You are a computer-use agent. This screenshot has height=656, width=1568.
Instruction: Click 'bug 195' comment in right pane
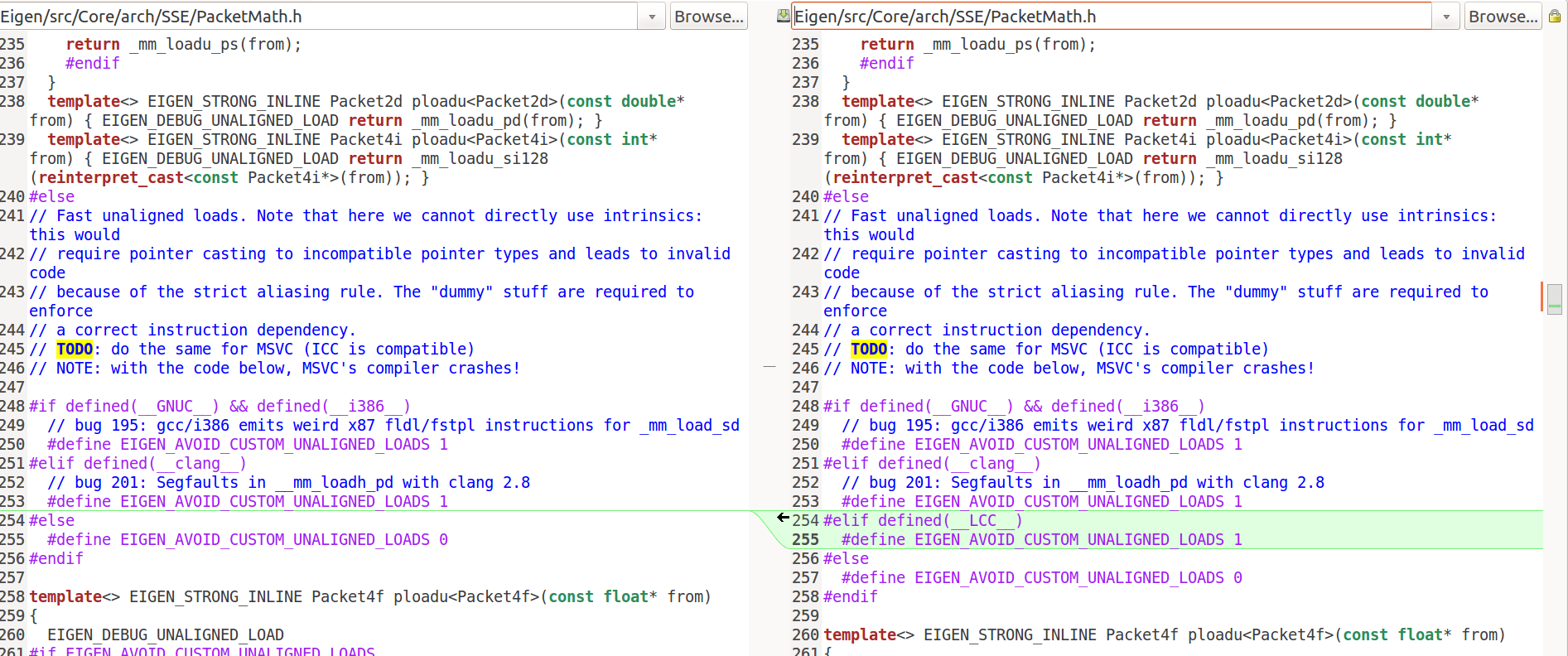click(x=1188, y=426)
